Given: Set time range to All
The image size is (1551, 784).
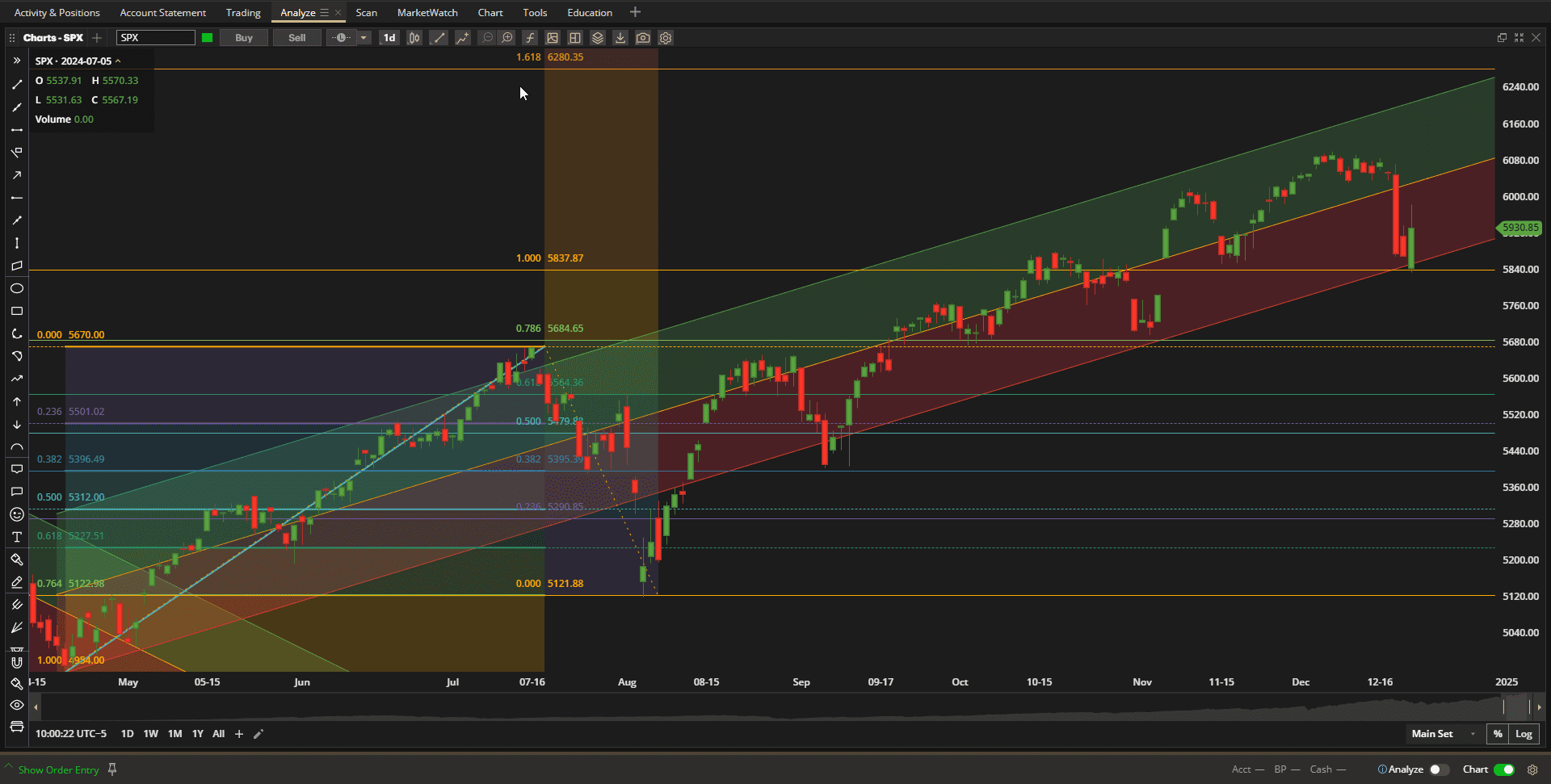Looking at the screenshot, I should [x=218, y=734].
